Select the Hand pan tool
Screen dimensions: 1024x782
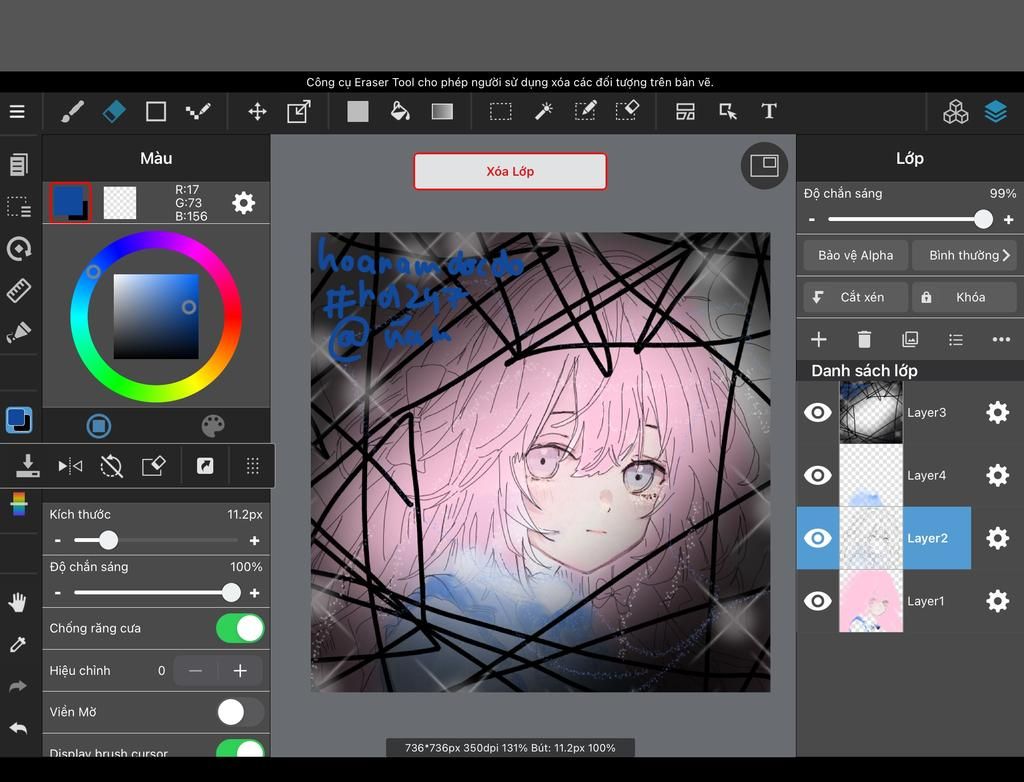[18, 602]
